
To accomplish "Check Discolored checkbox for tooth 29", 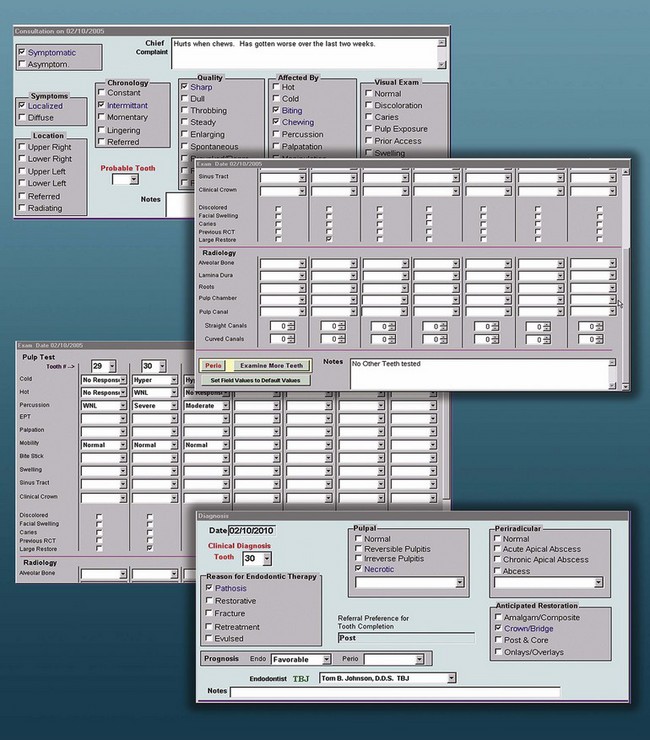I will (99, 516).
